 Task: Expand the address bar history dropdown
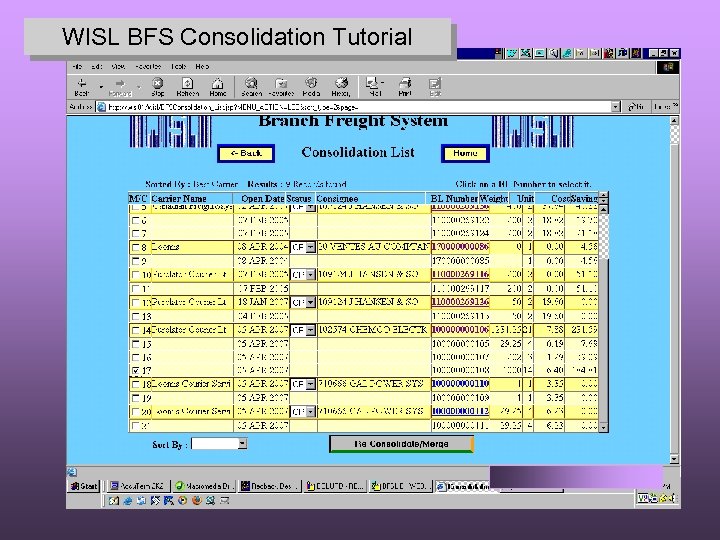[x=616, y=107]
